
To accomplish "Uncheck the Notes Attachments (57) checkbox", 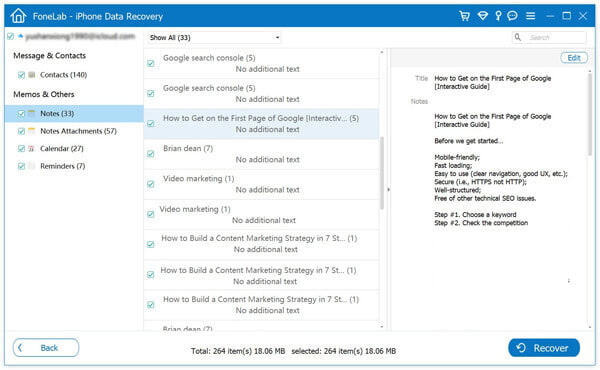I will point(21,131).
